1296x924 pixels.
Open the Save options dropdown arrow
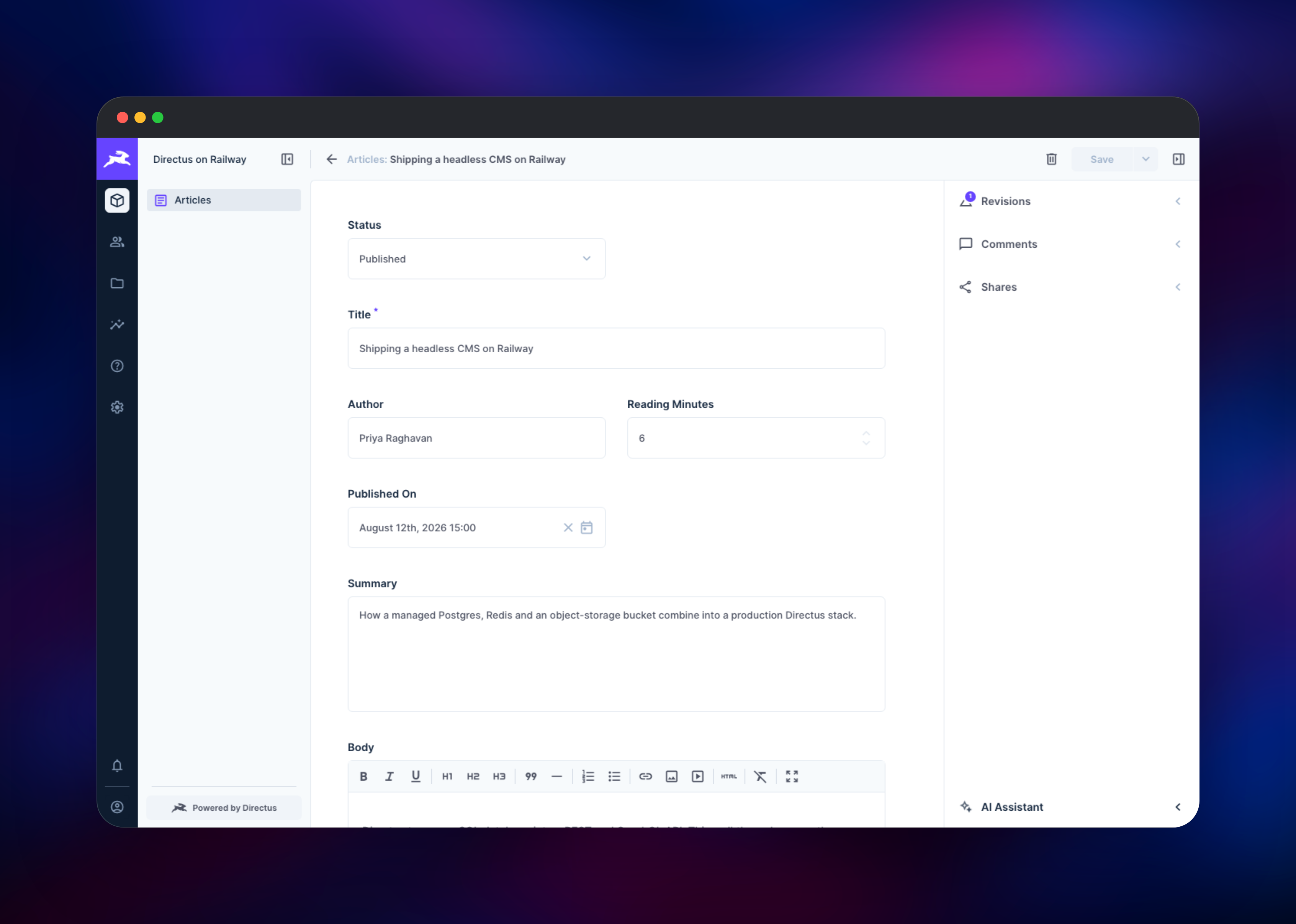click(x=1146, y=159)
